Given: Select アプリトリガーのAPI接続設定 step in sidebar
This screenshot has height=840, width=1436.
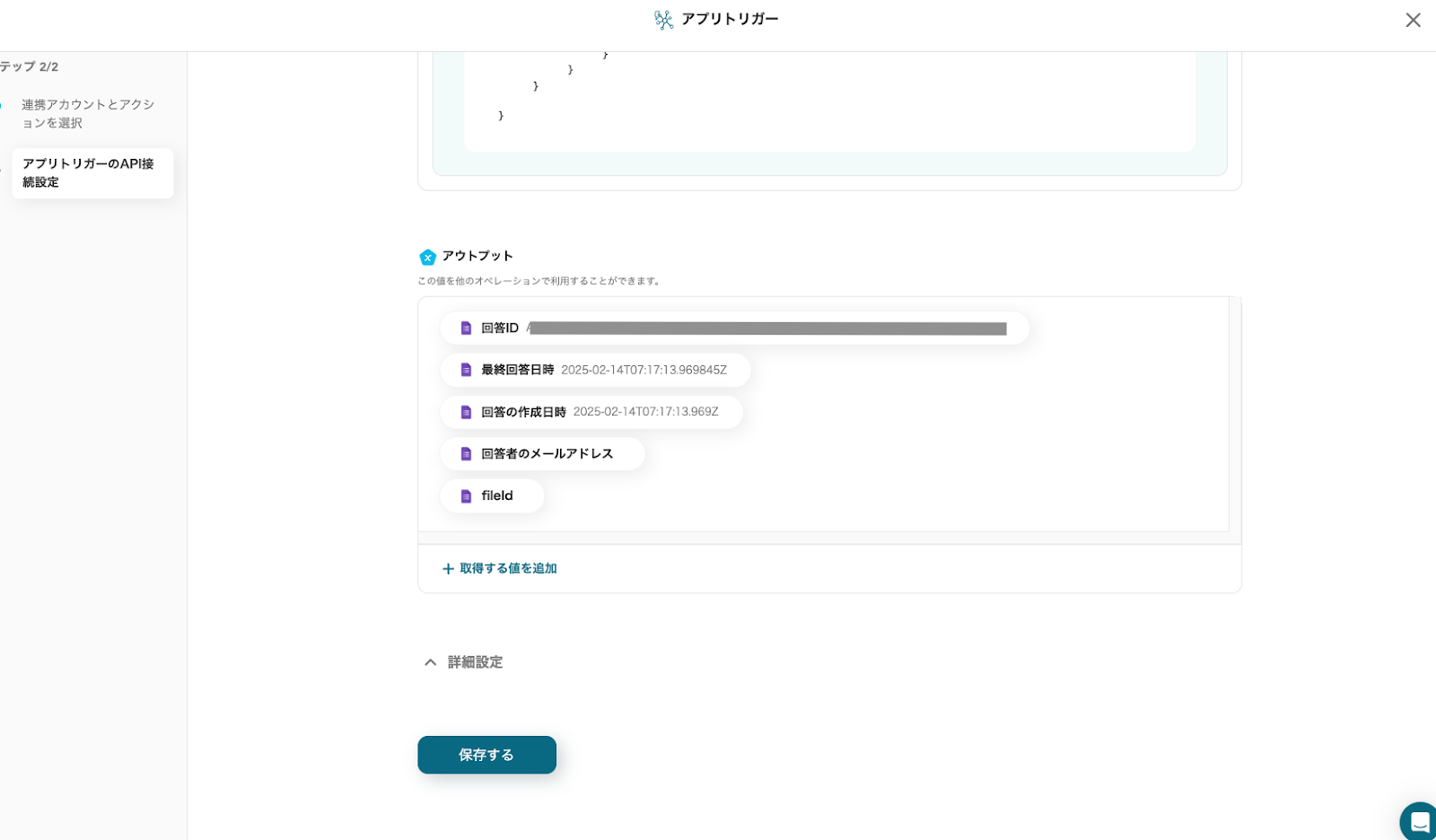Looking at the screenshot, I should (92, 173).
